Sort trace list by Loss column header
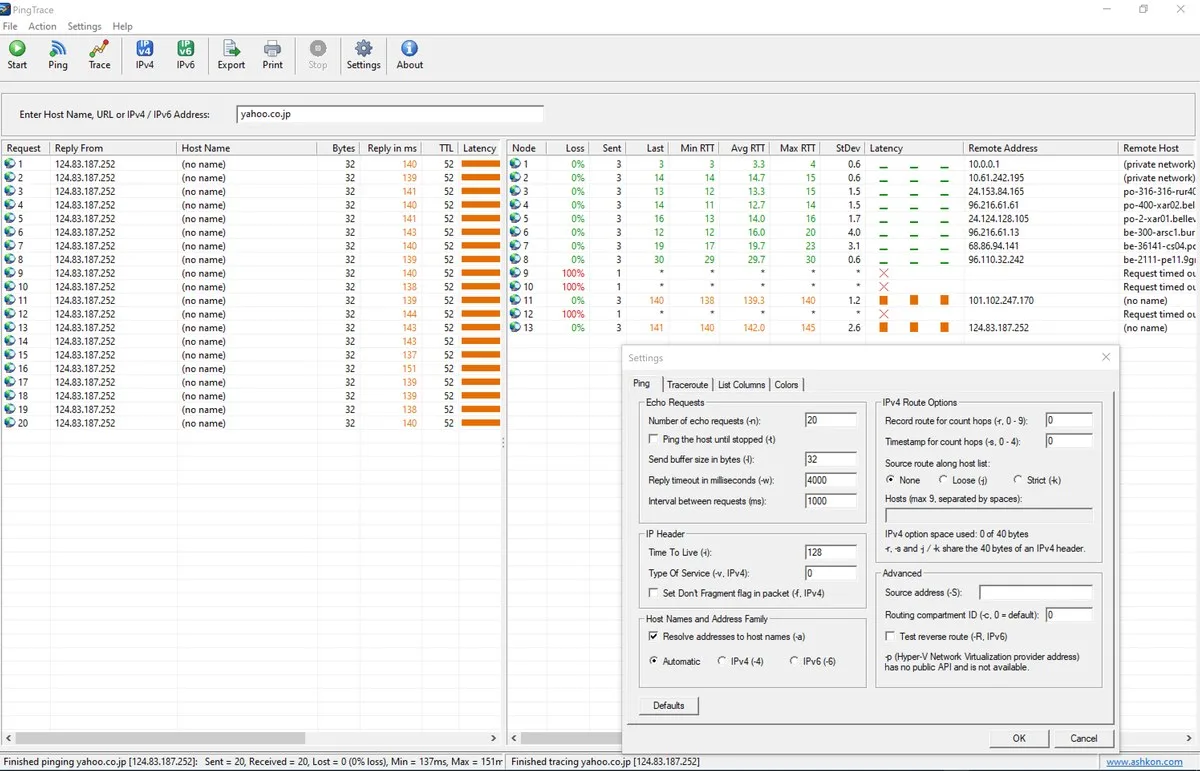The image size is (1200, 771). [x=570, y=148]
